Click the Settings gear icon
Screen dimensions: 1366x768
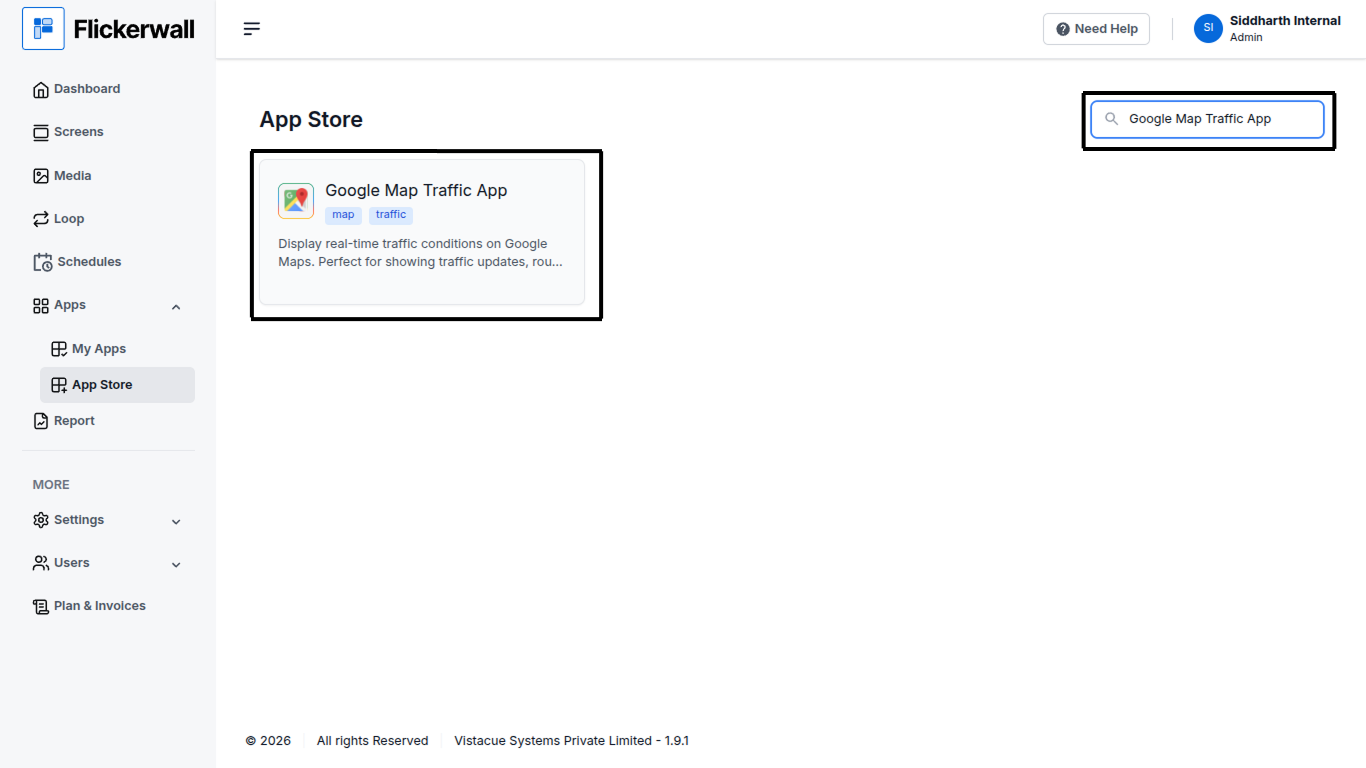[x=41, y=520]
